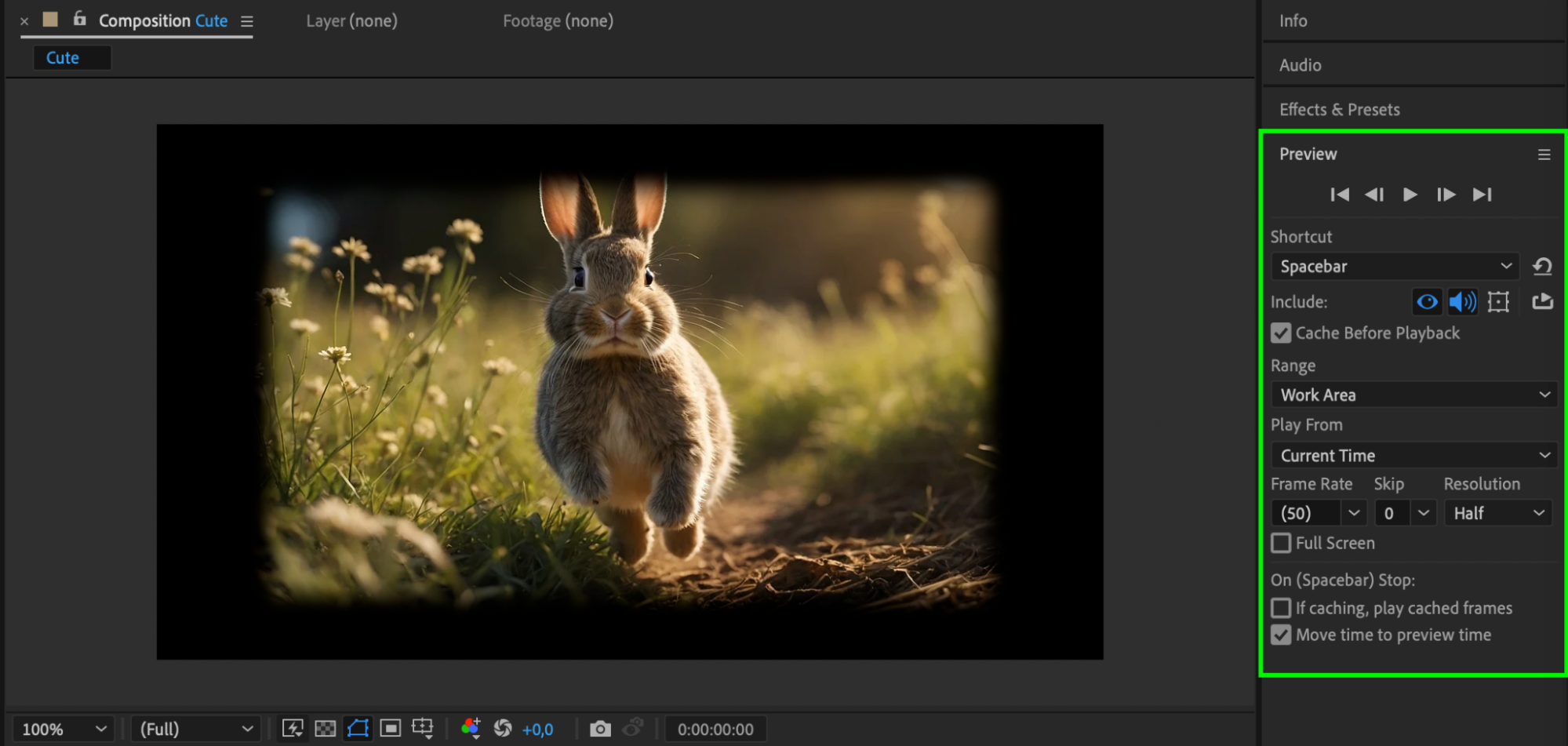The width and height of the screenshot is (1568, 746).
Task: Step to the next frame
Action: coord(1446,195)
